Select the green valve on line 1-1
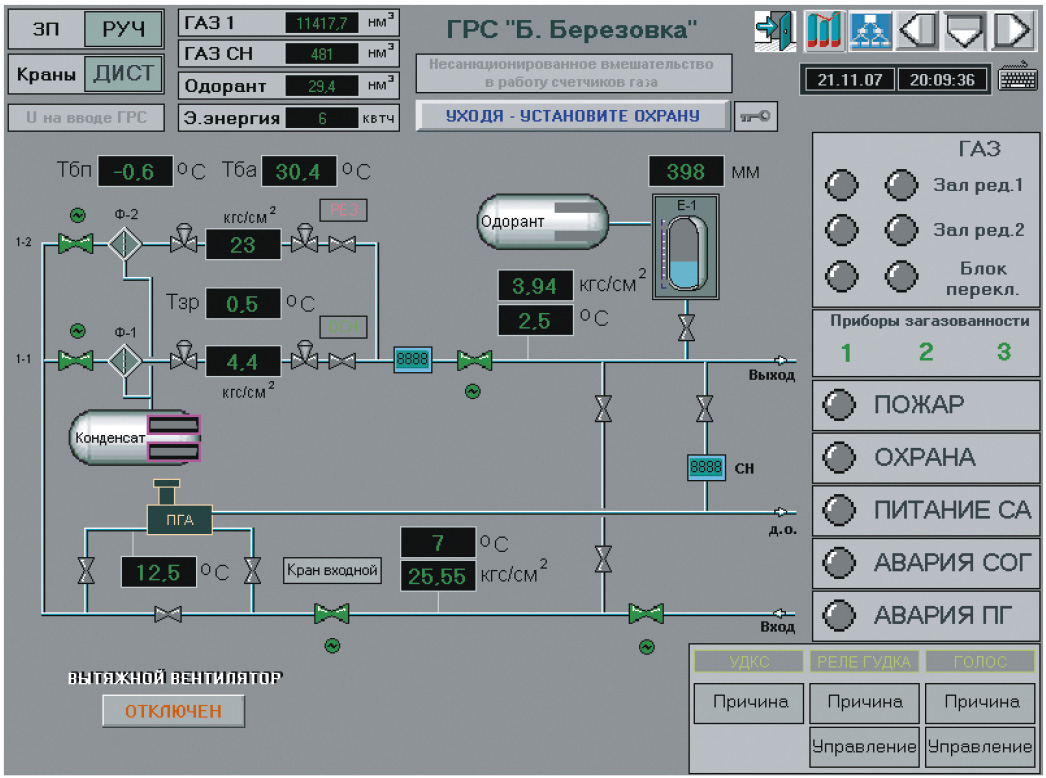 [75, 360]
